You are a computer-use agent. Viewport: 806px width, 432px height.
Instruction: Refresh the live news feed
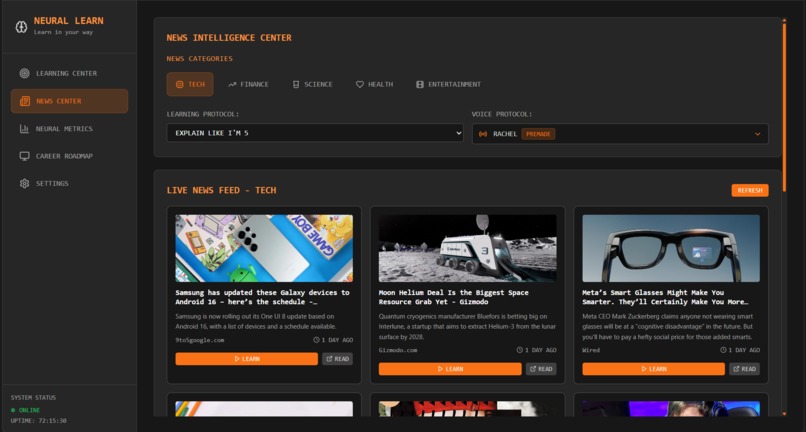[x=750, y=190]
